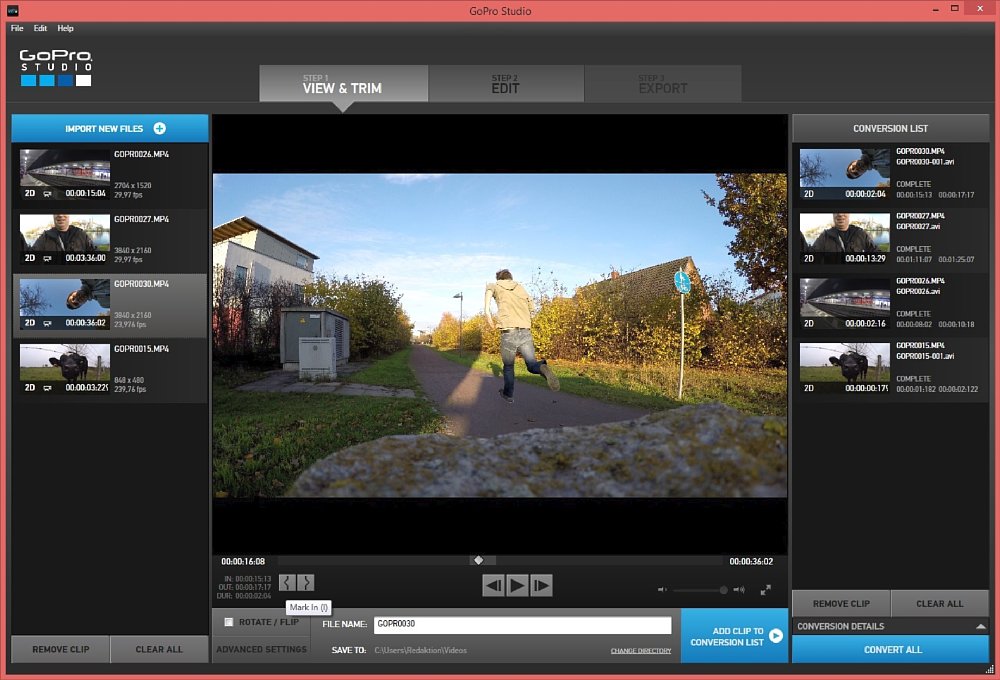The image size is (1000, 680).
Task: Switch to the Step 2 Edit tab
Action: click(505, 84)
